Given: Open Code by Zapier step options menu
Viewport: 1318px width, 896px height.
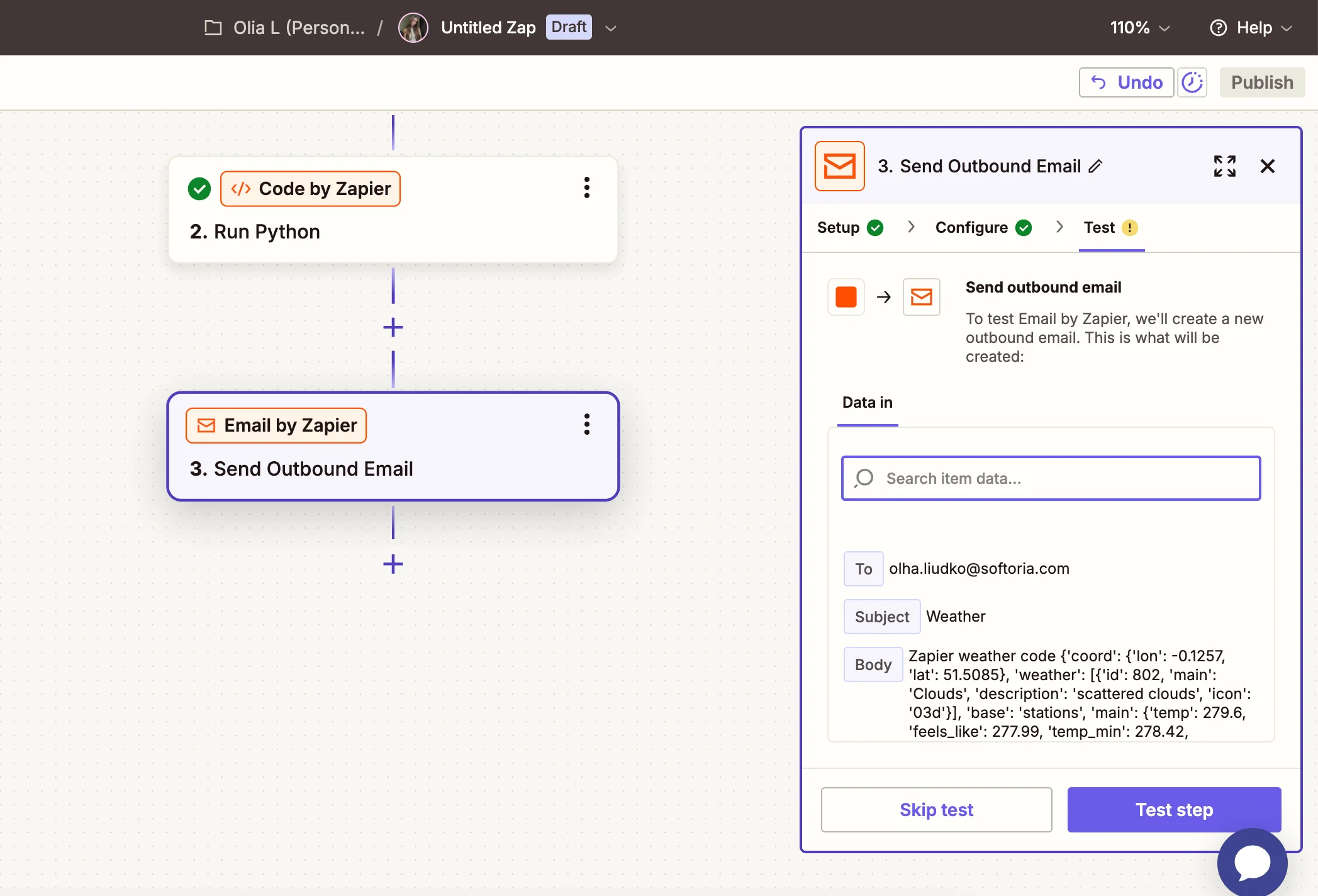Looking at the screenshot, I should (586, 188).
